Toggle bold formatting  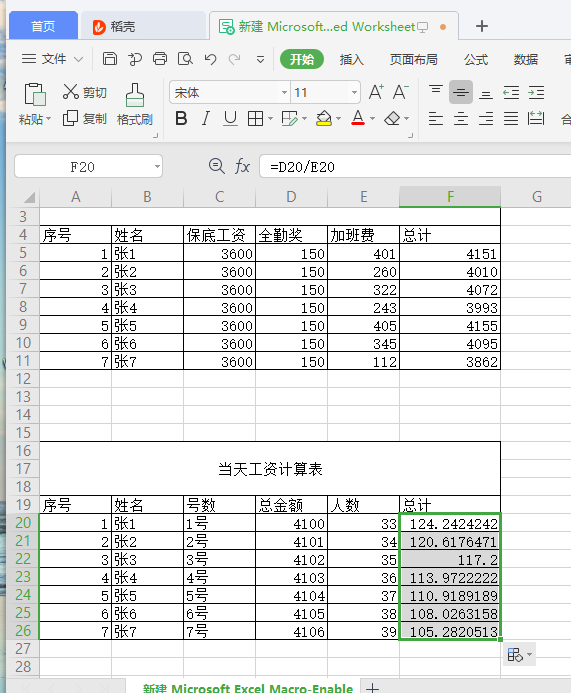point(181,118)
